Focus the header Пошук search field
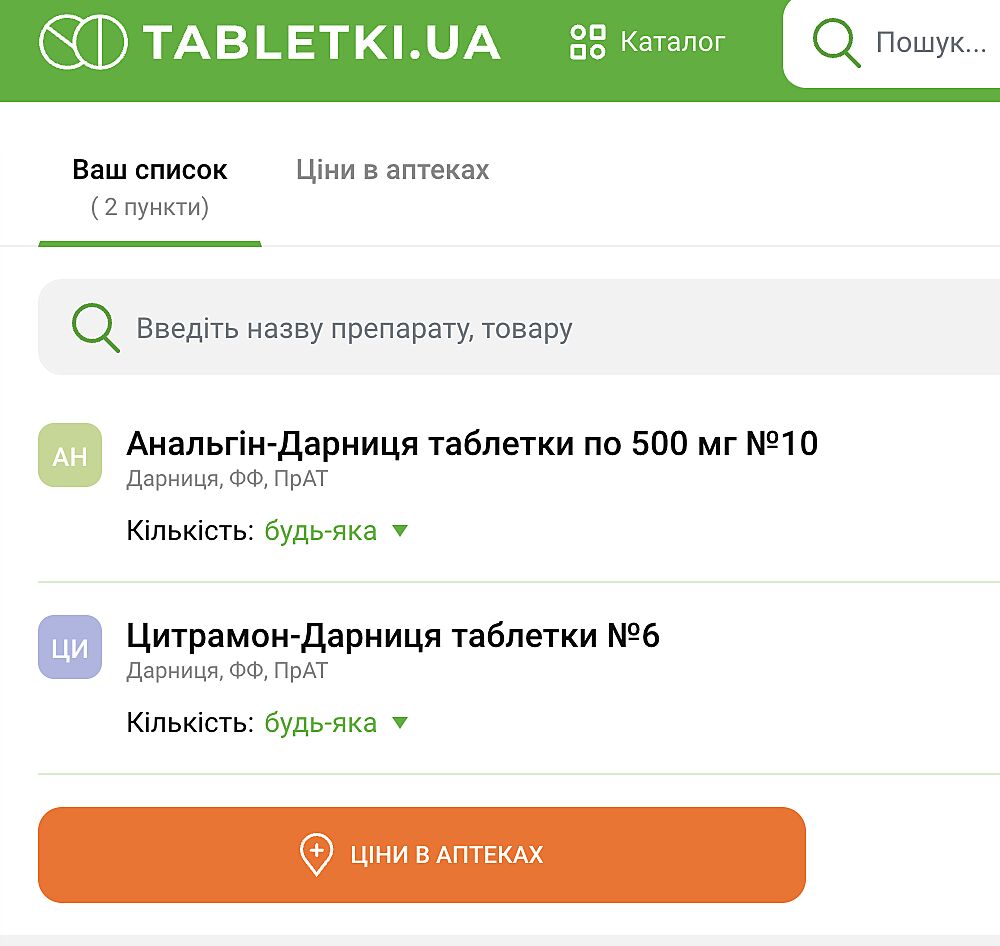 pos(930,43)
